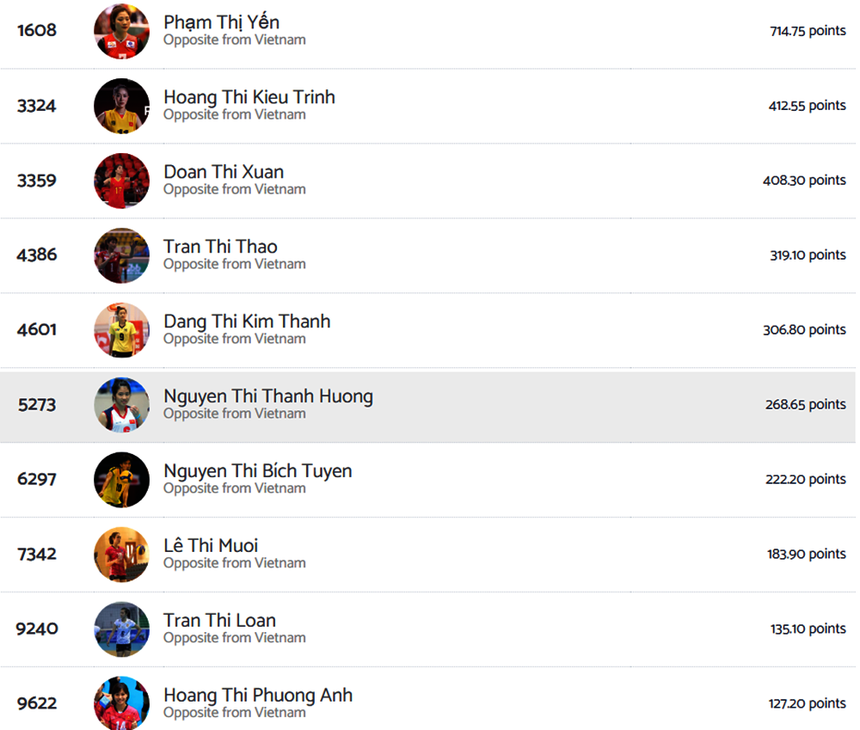
Task: Click Doan Thi Xuan's profile picture
Action: click(x=122, y=181)
